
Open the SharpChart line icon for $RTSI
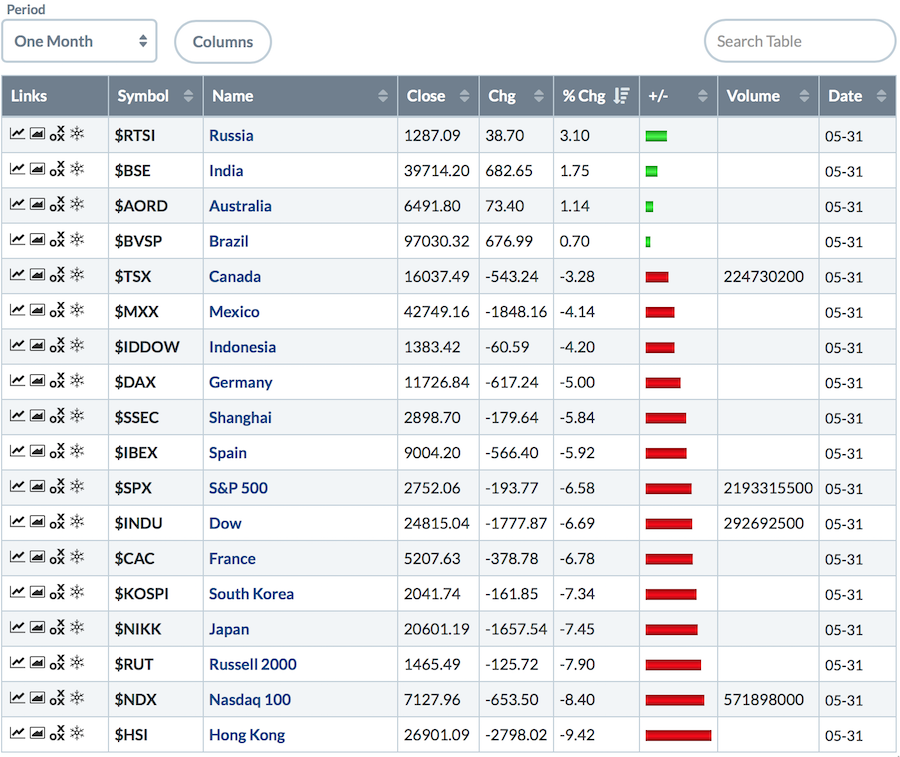pos(17,134)
